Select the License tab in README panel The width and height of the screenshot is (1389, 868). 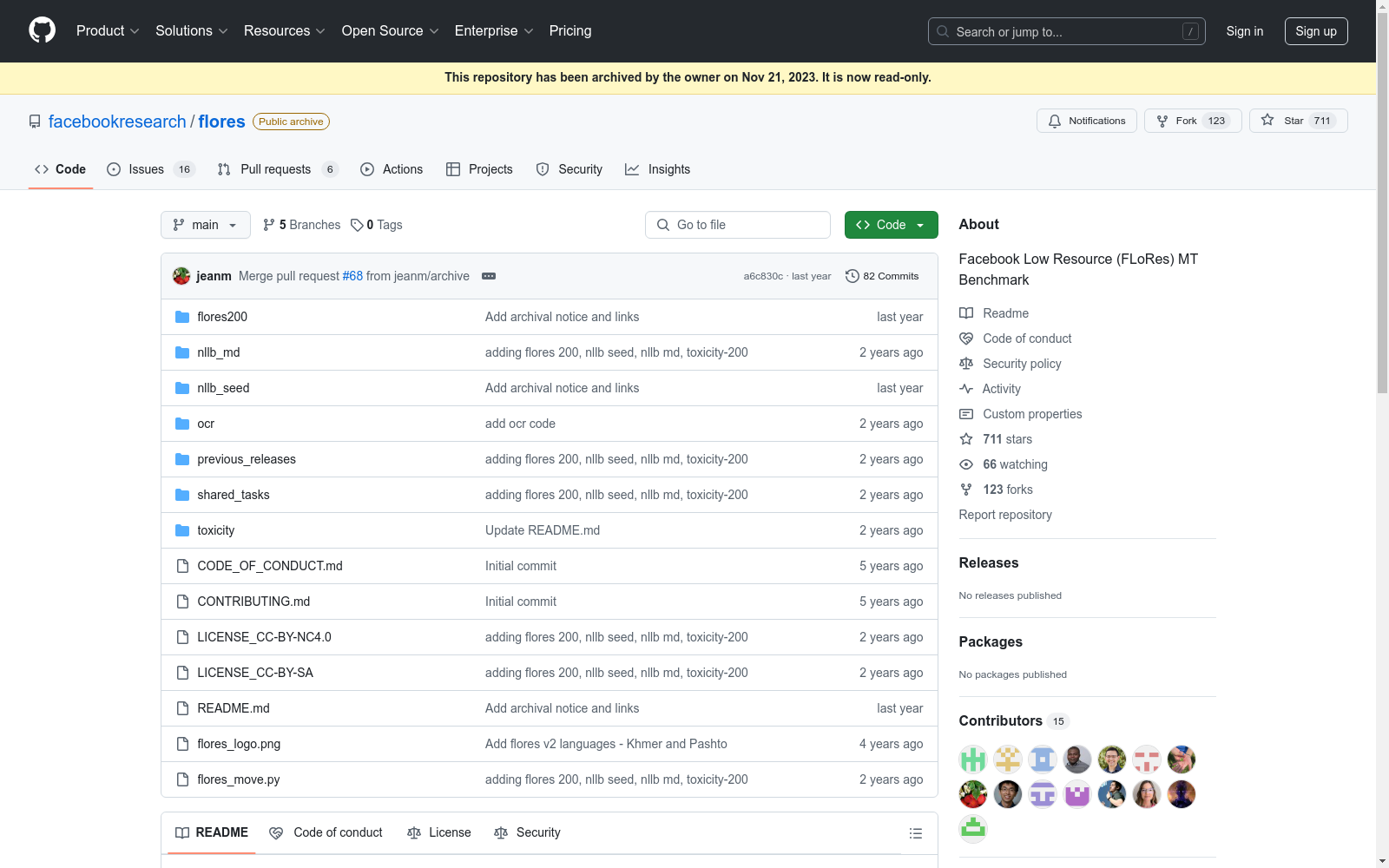point(439,832)
